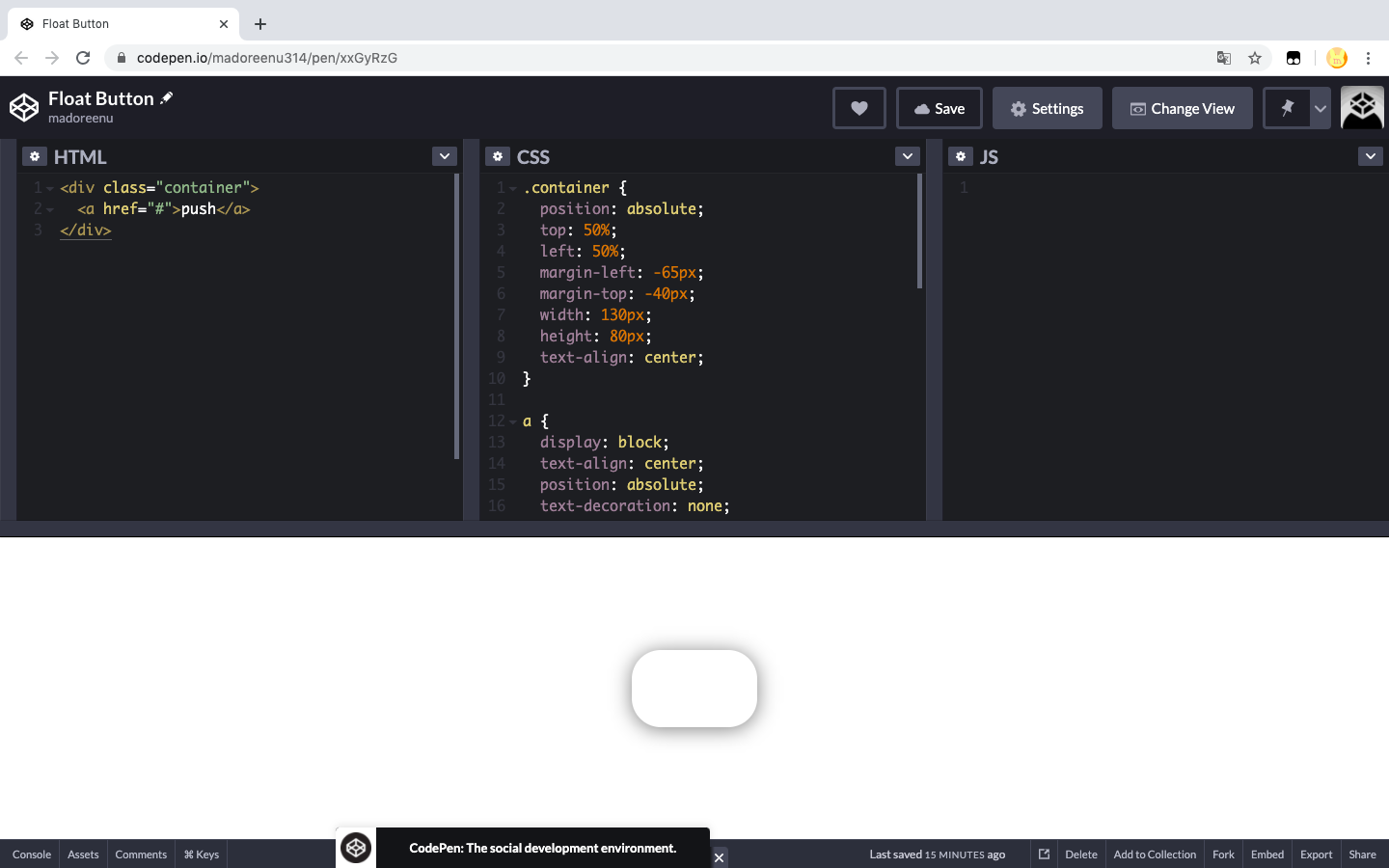
Task: Click the CodePen logo in header
Action: (24, 107)
